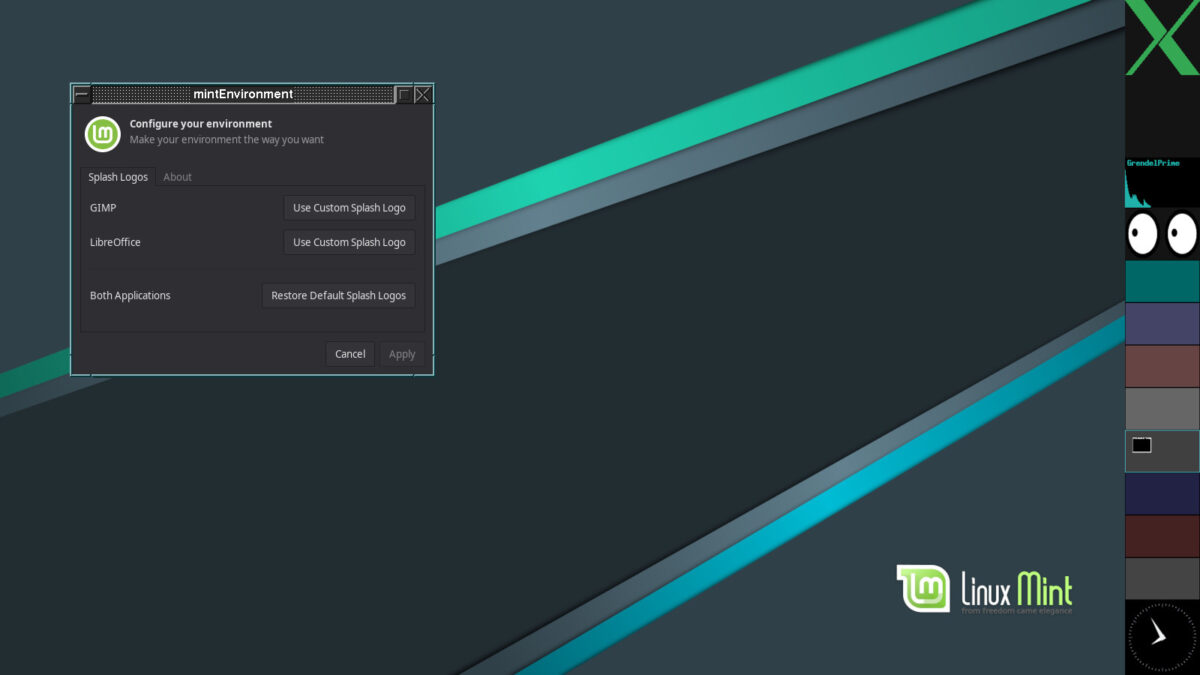Click Use Custom Splash Logo for GIMP
This screenshot has width=1200, height=675.
click(348, 207)
